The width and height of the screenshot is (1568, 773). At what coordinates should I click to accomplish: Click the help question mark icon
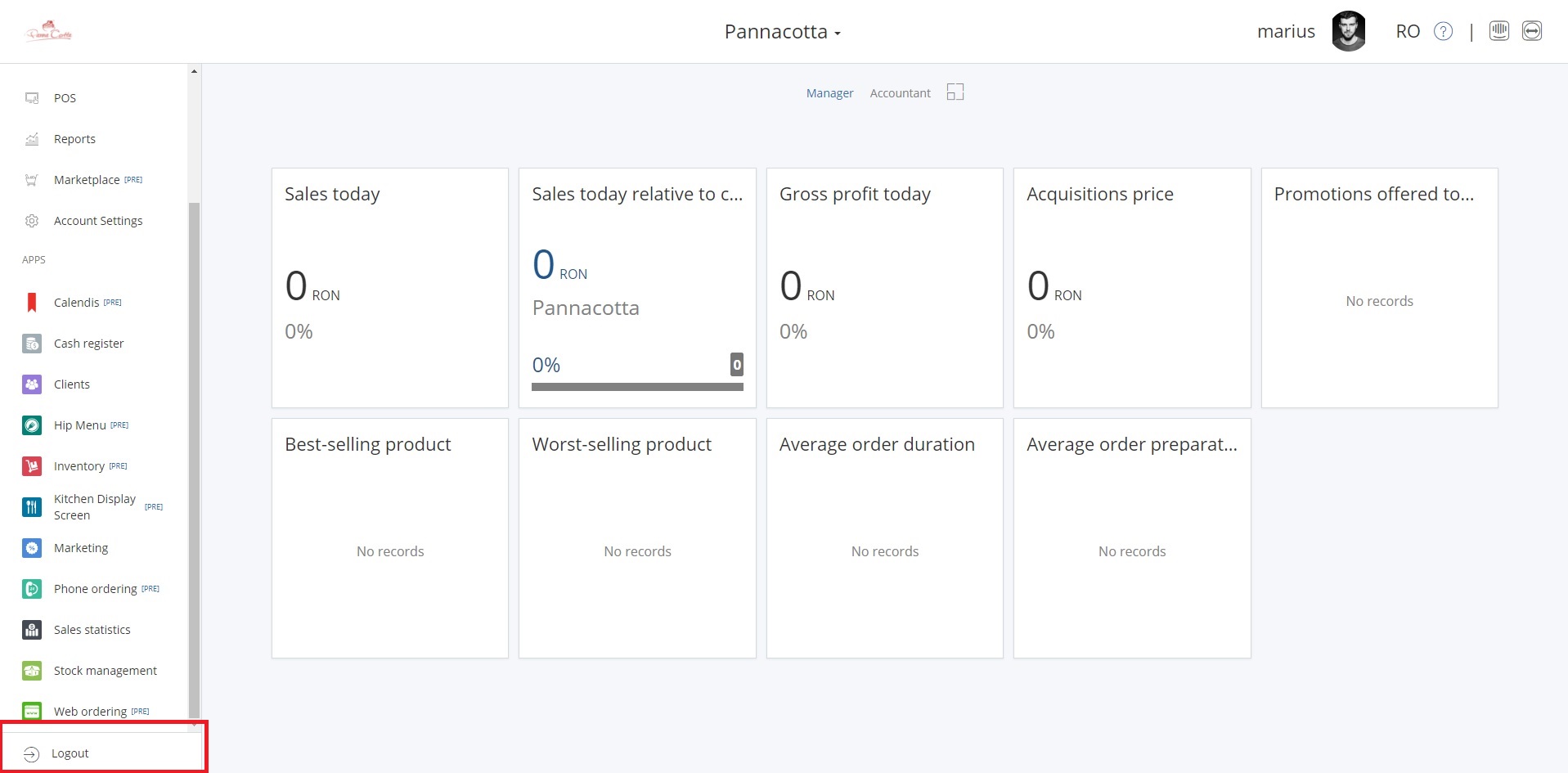coord(1444,32)
